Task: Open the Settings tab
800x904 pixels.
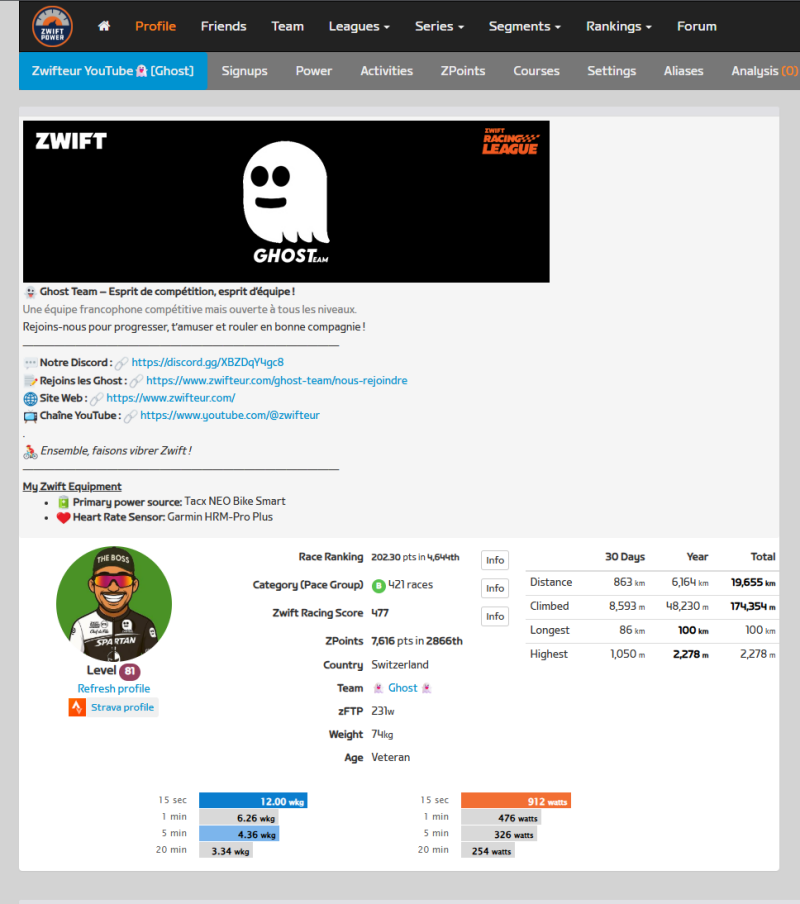Action: tap(612, 71)
